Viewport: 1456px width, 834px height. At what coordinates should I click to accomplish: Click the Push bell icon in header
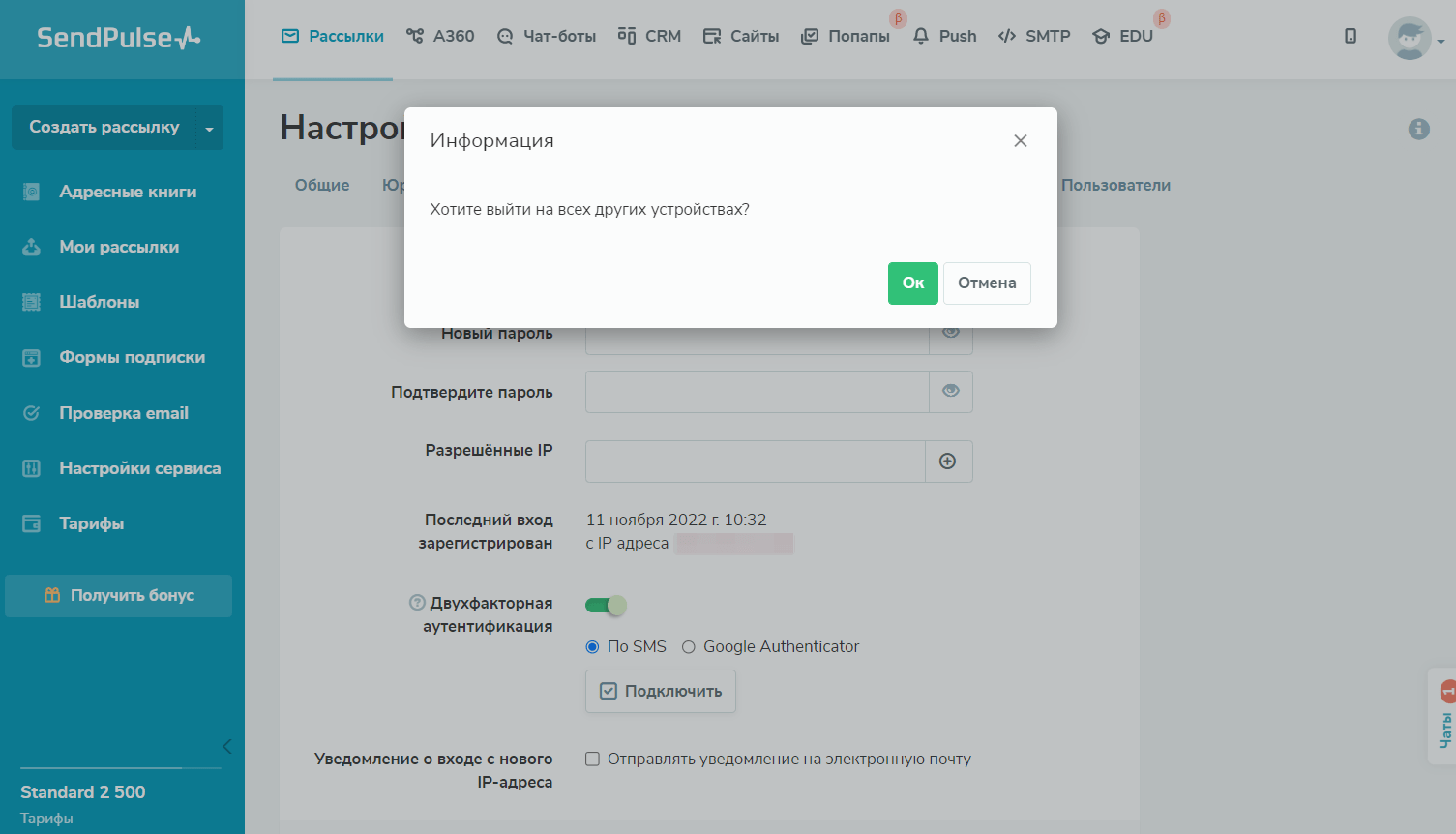tap(921, 37)
